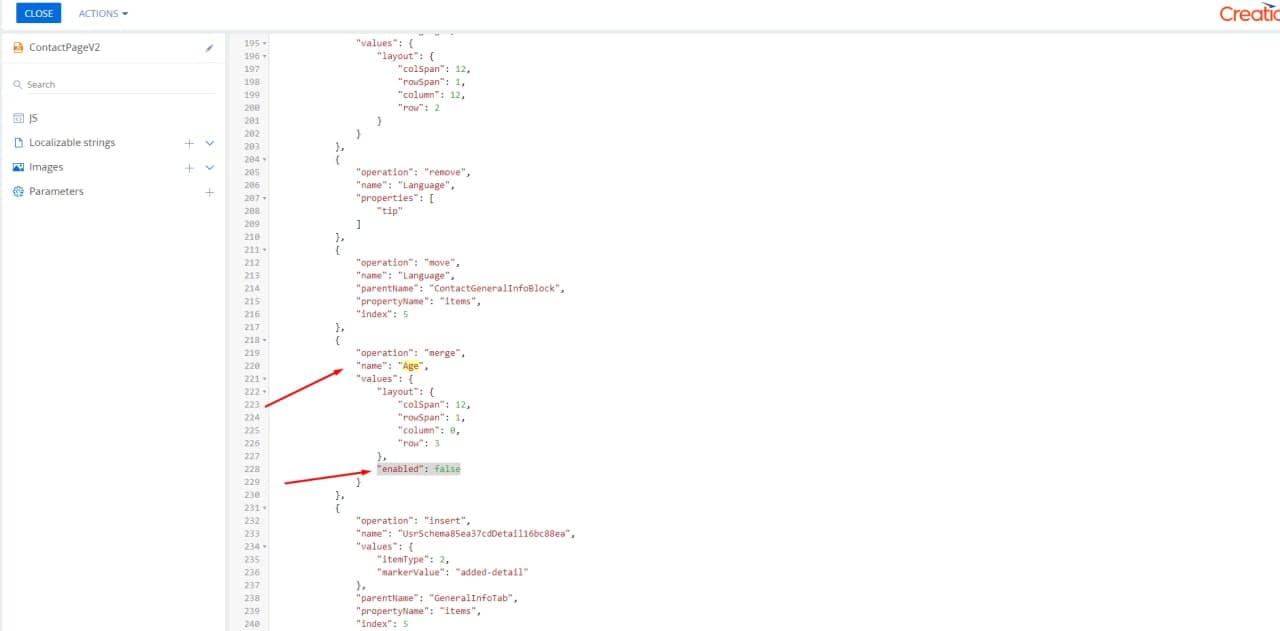Click the Parameters gear icon

pyautogui.click(x=18, y=191)
